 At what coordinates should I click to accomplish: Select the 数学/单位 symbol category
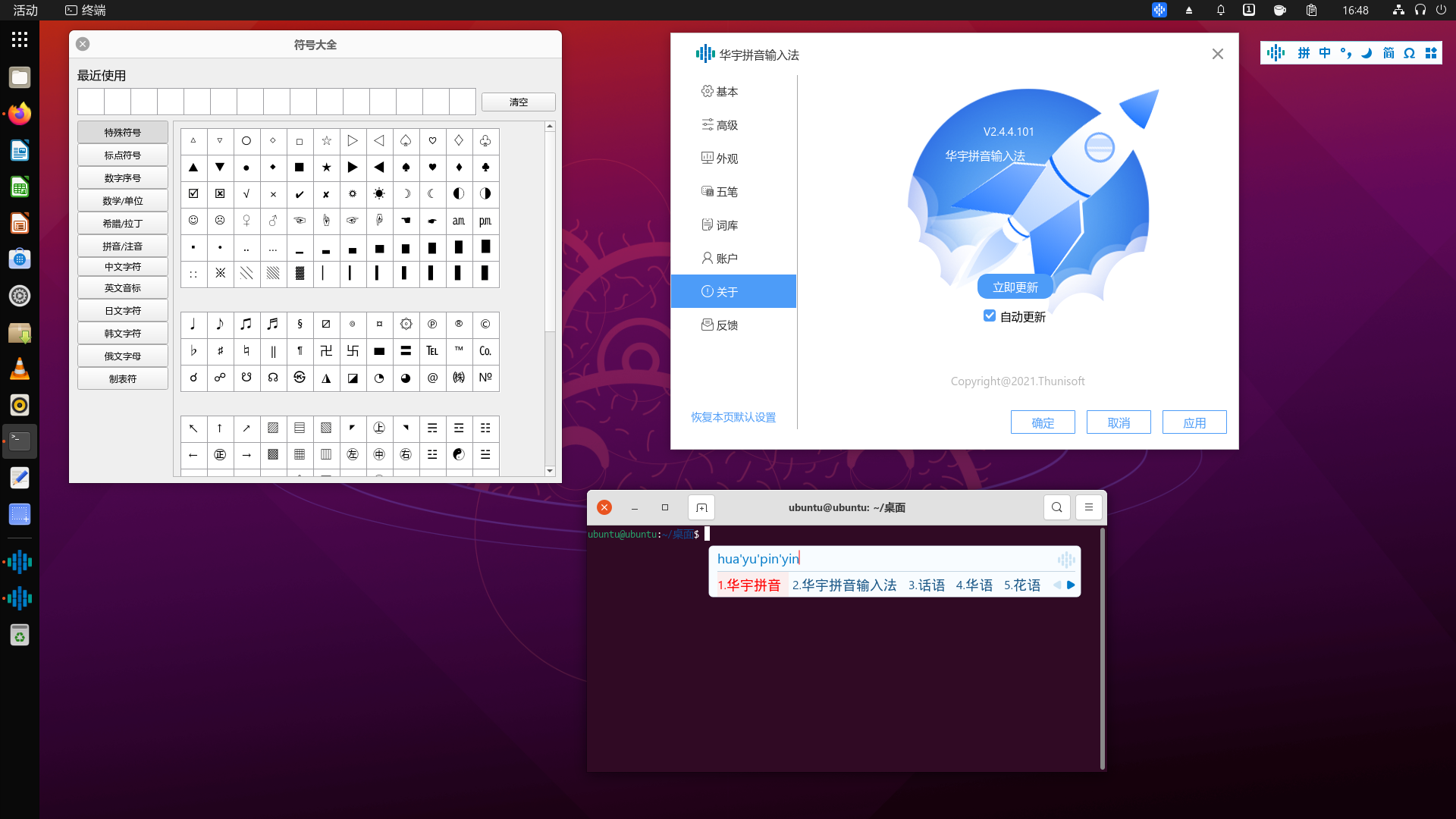coord(123,201)
